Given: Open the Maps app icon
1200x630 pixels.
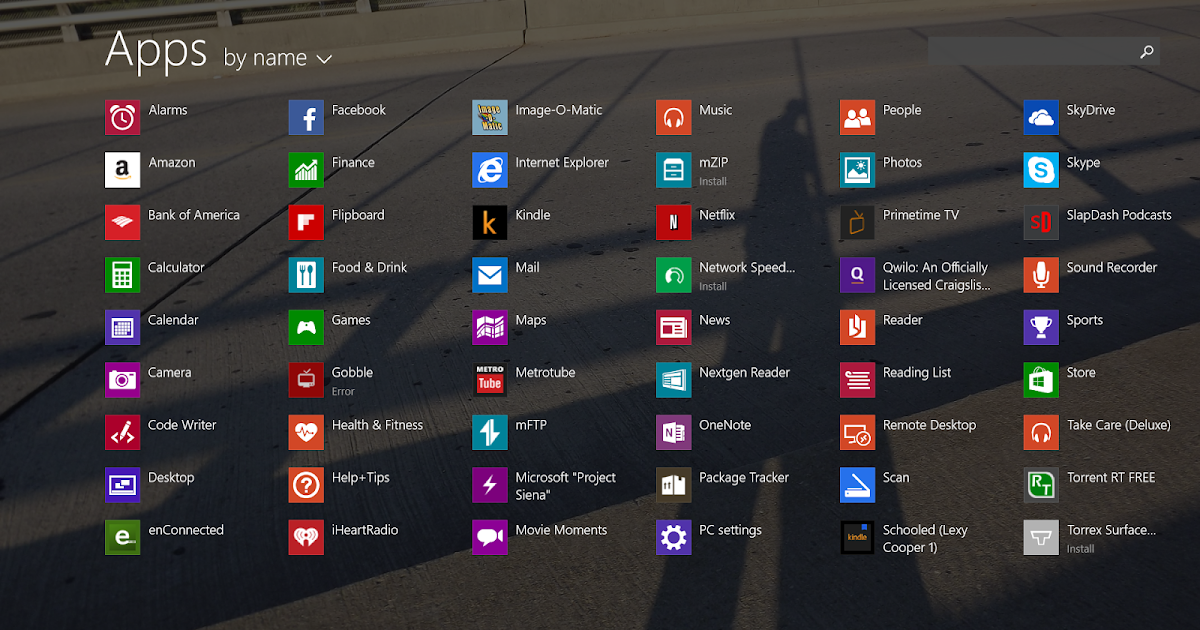Looking at the screenshot, I should click(490, 327).
